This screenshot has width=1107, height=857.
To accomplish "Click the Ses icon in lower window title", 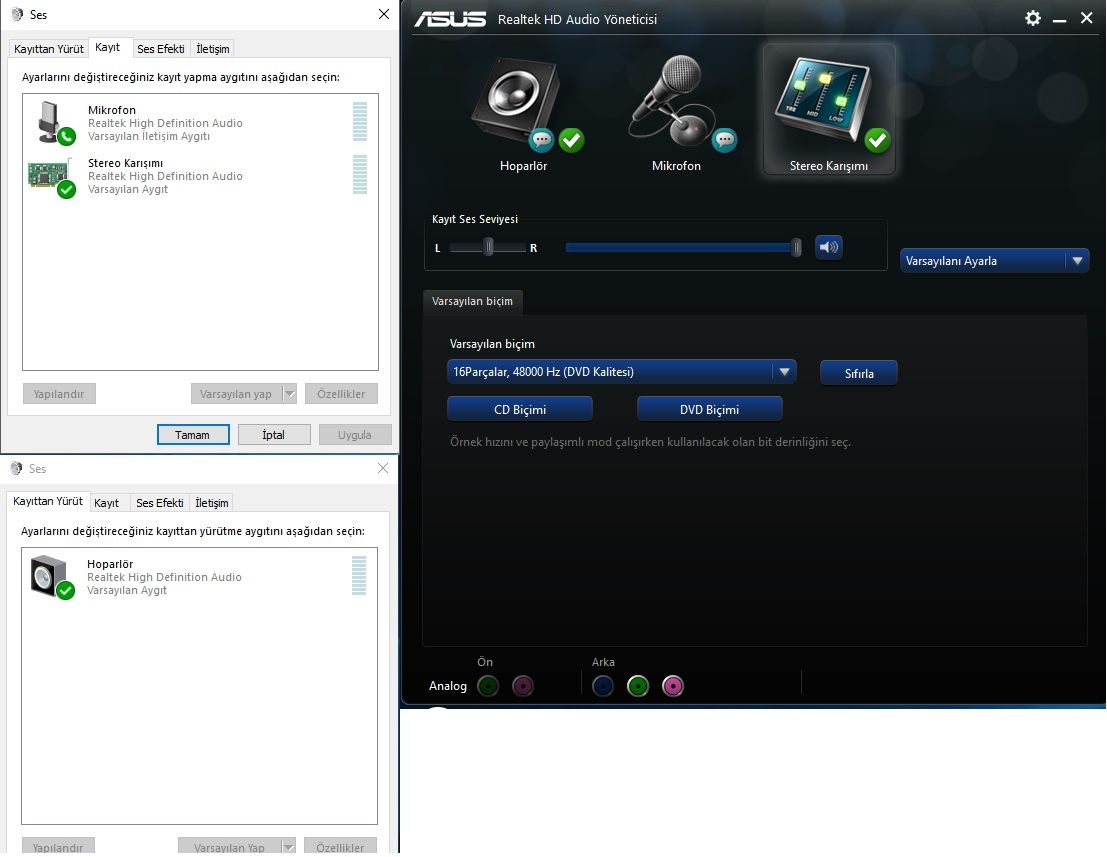I will (16, 468).
